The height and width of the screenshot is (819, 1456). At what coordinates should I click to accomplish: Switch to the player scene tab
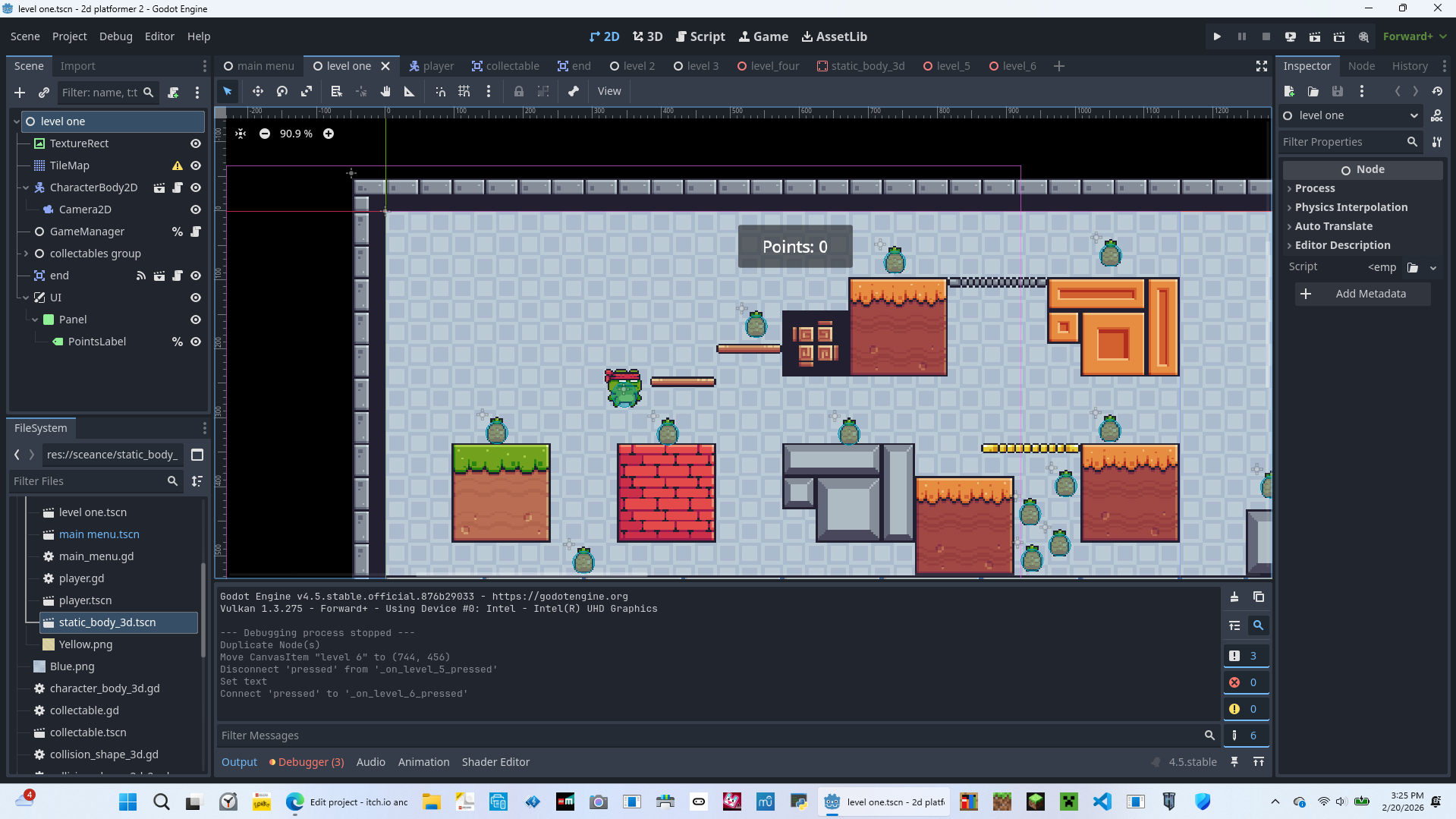coord(432,66)
